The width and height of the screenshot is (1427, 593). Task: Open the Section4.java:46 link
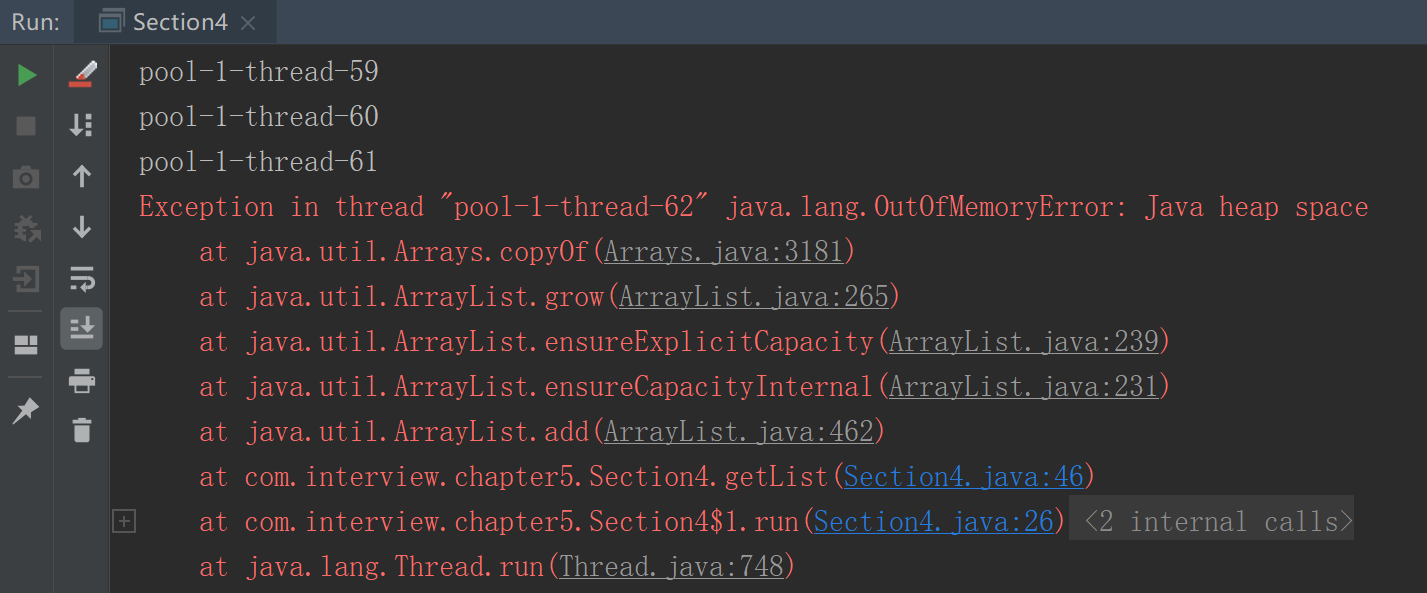[x=963, y=476]
